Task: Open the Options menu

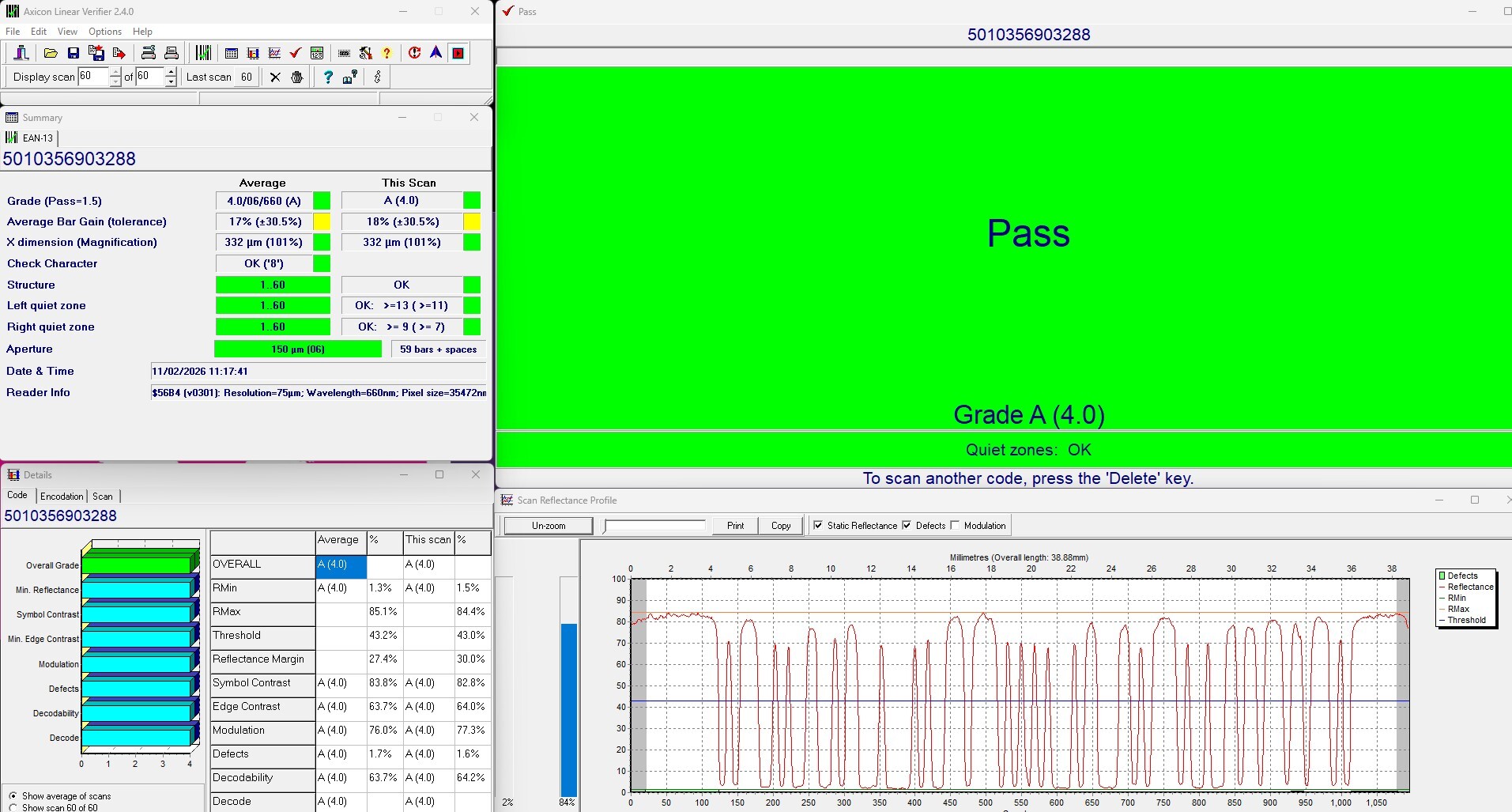Action: click(104, 32)
